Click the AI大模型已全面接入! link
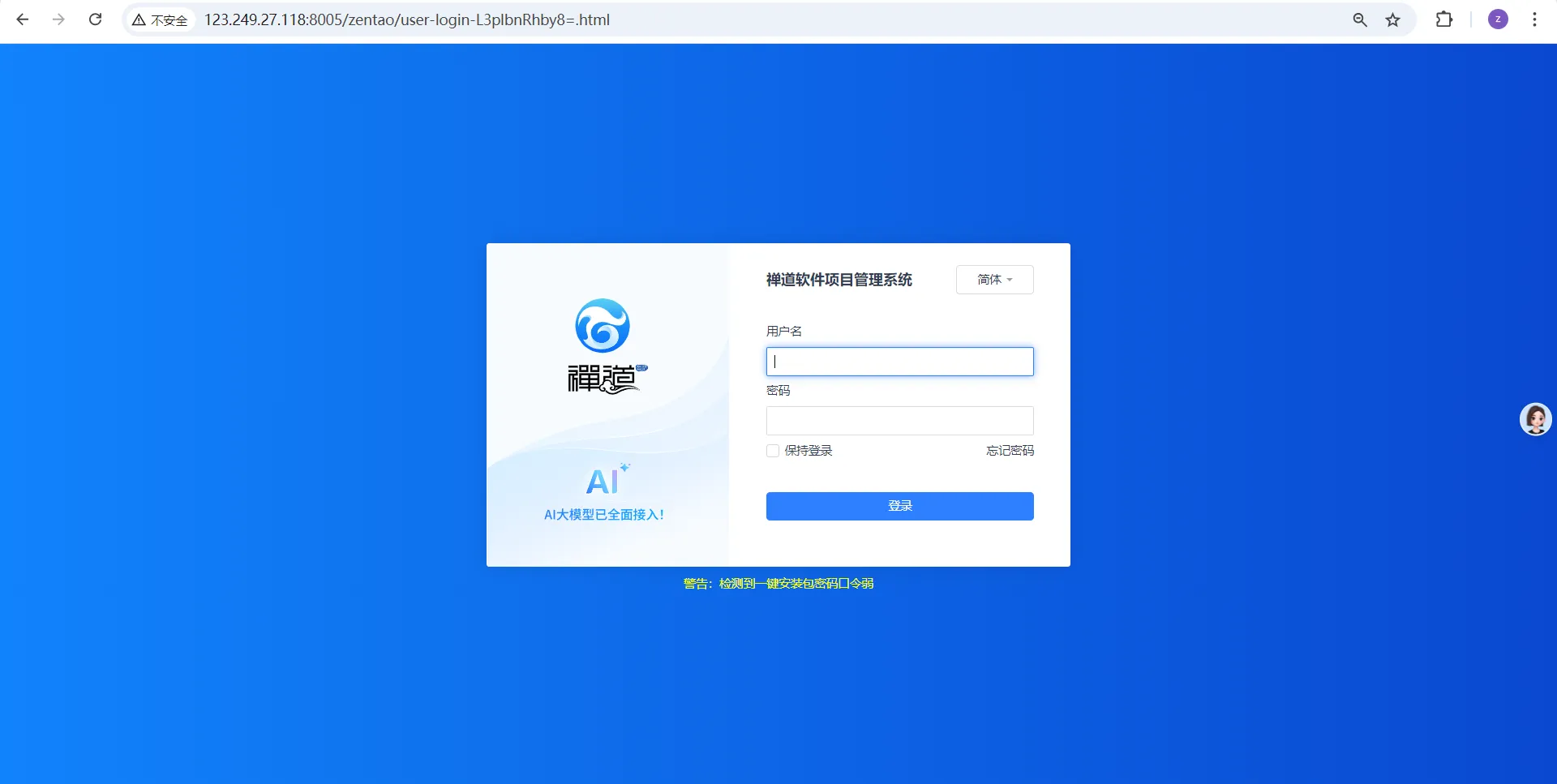 click(604, 515)
